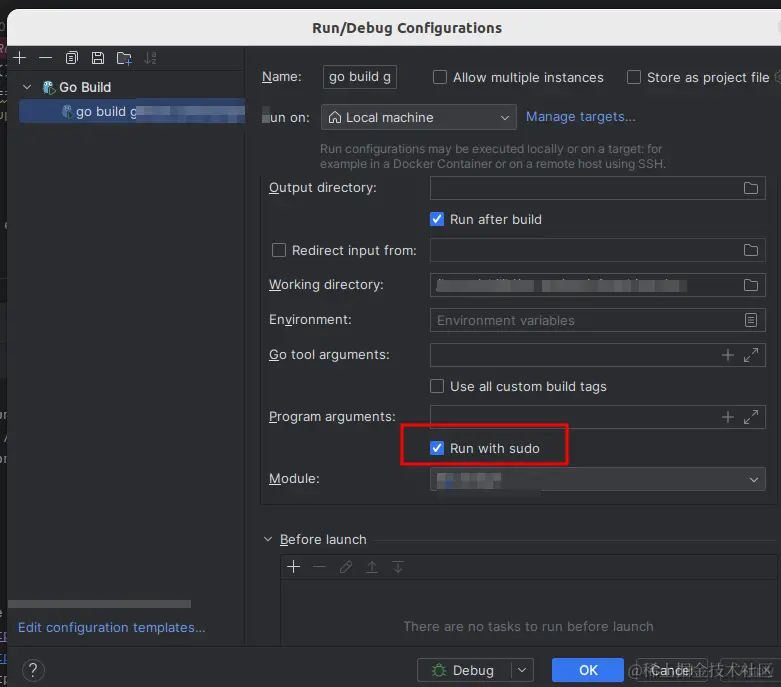Viewport: 781px width, 687px height.
Task: Select the go build configuration item
Action: pos(132,111)
